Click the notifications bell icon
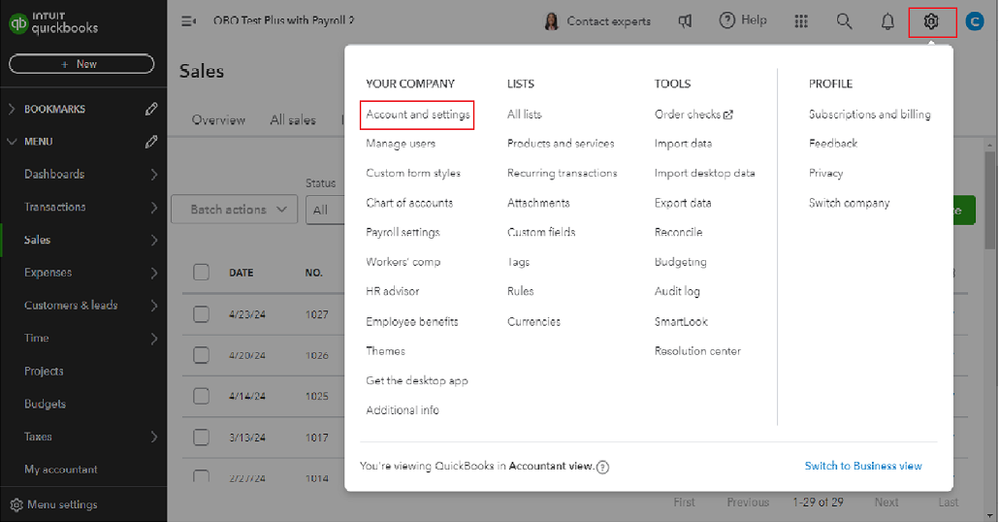 pyautogui.click(x=887, y=21)
